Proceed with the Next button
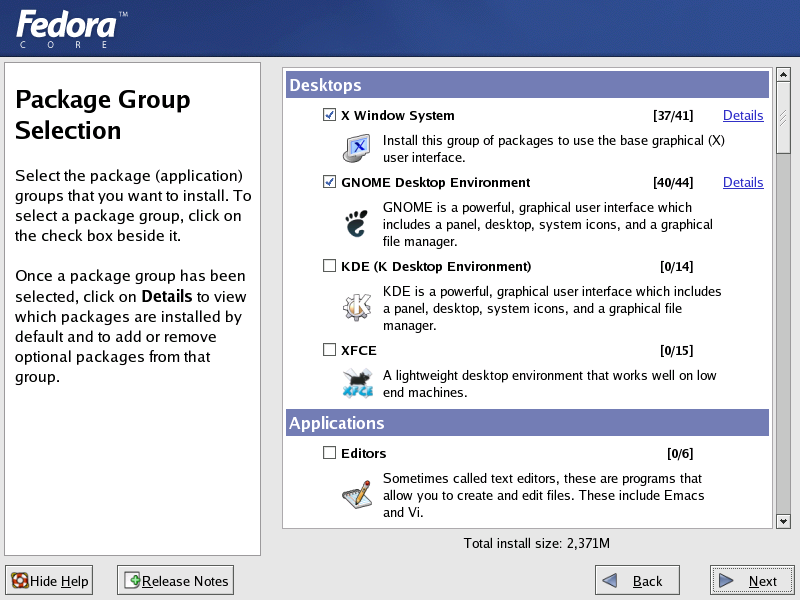800x600 pixels. point(752,580)
